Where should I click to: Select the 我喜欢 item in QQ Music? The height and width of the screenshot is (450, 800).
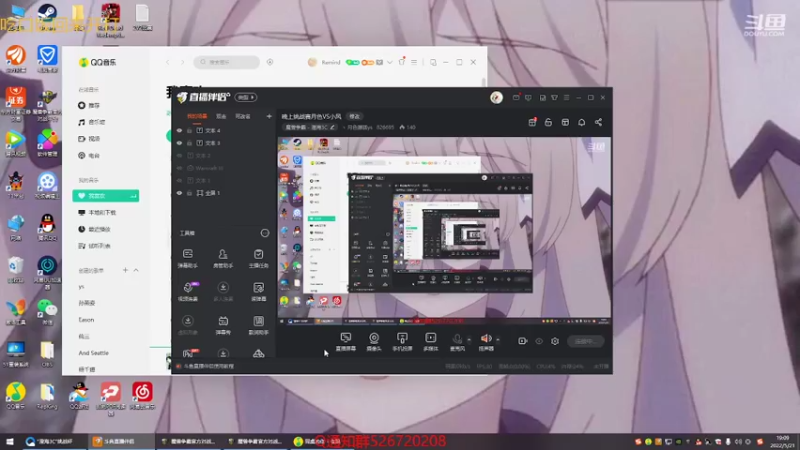point(106,196)
